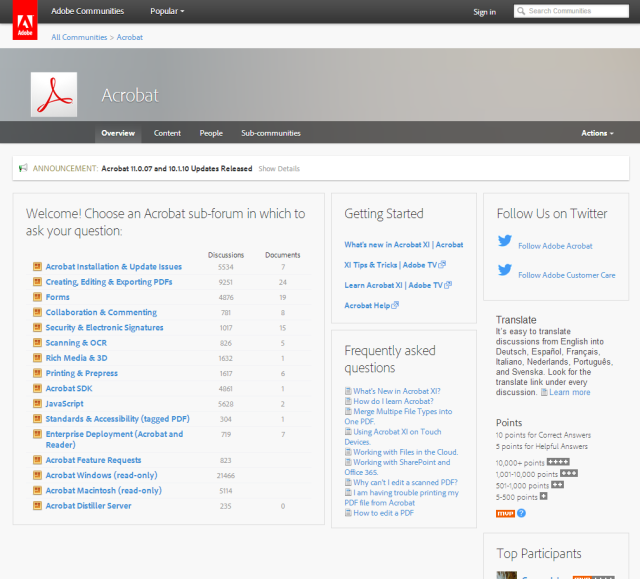Open Why can't I edit a scanned PDF? FAQ
640x579 pixels.
[x=405, y=482]
